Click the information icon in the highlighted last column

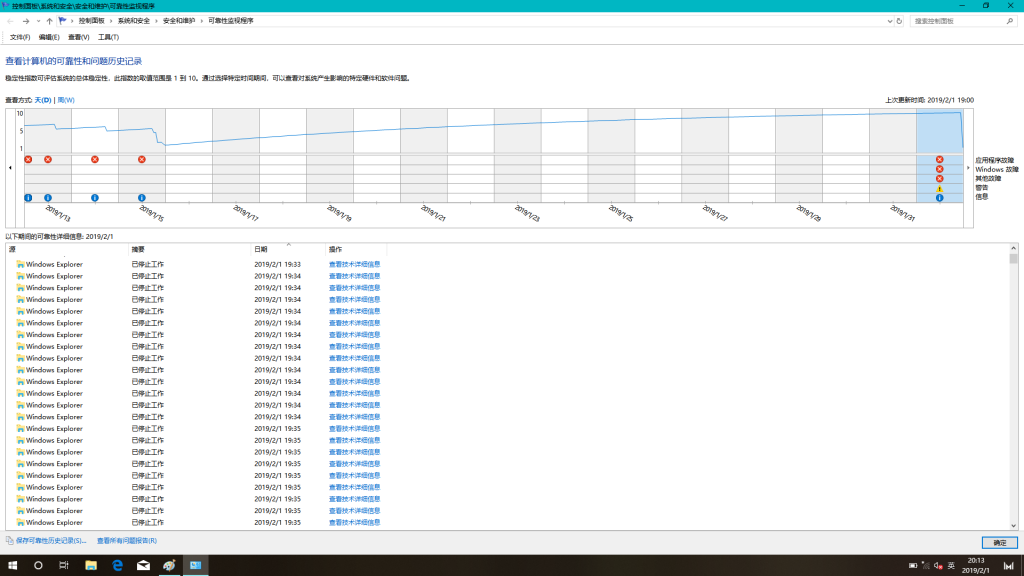point(939,198)
